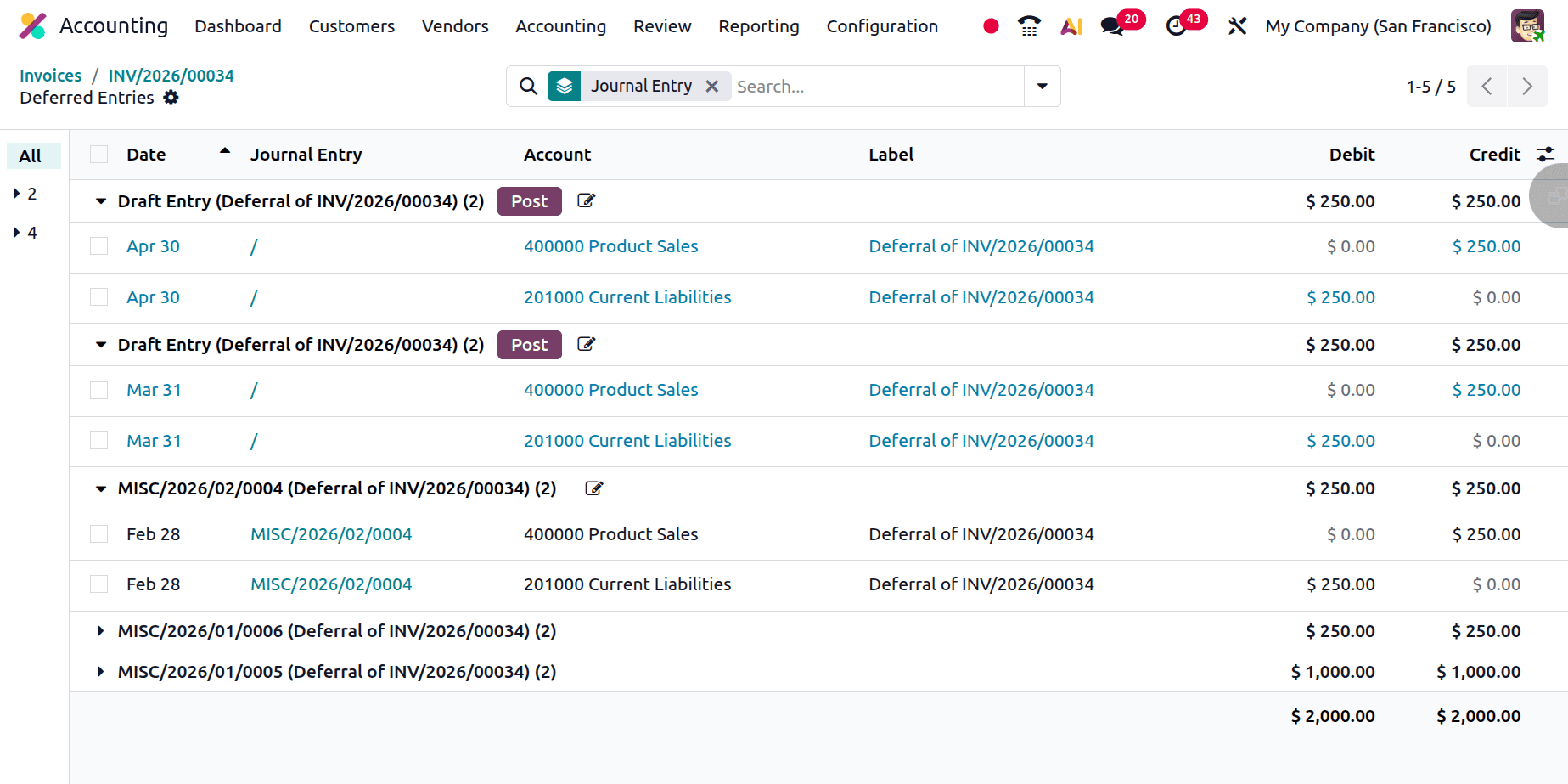Open the search options dropdown arrow

(x=1042, y=86)
